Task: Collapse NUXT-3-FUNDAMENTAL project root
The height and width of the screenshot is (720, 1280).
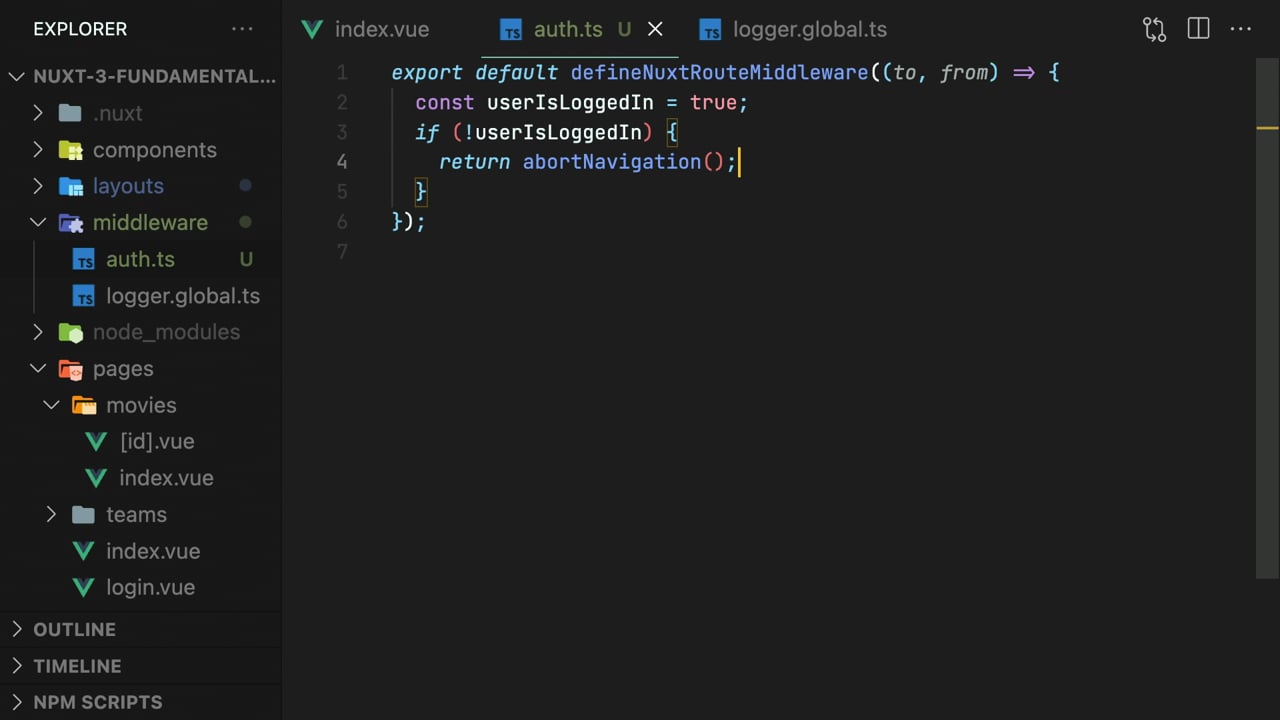Action: tap(17, 76)
